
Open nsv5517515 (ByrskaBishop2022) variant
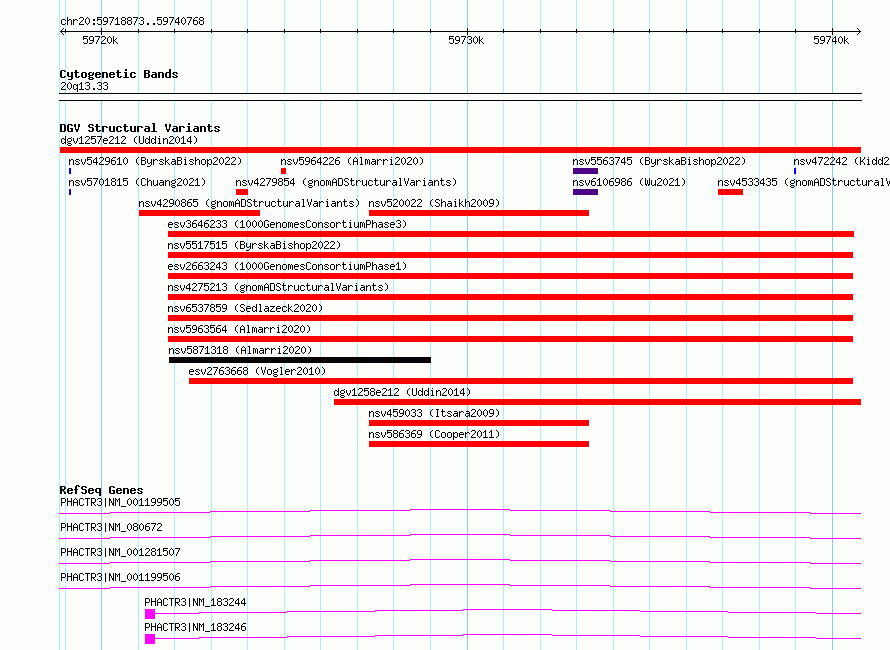coord(254,245)
